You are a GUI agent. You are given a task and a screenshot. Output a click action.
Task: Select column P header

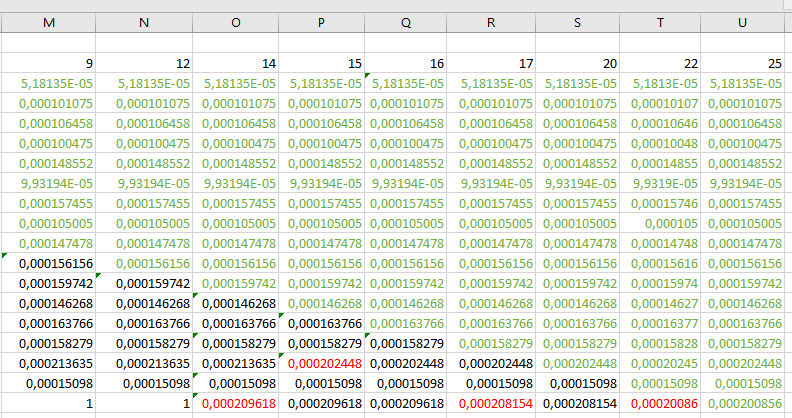coord(321,23)
